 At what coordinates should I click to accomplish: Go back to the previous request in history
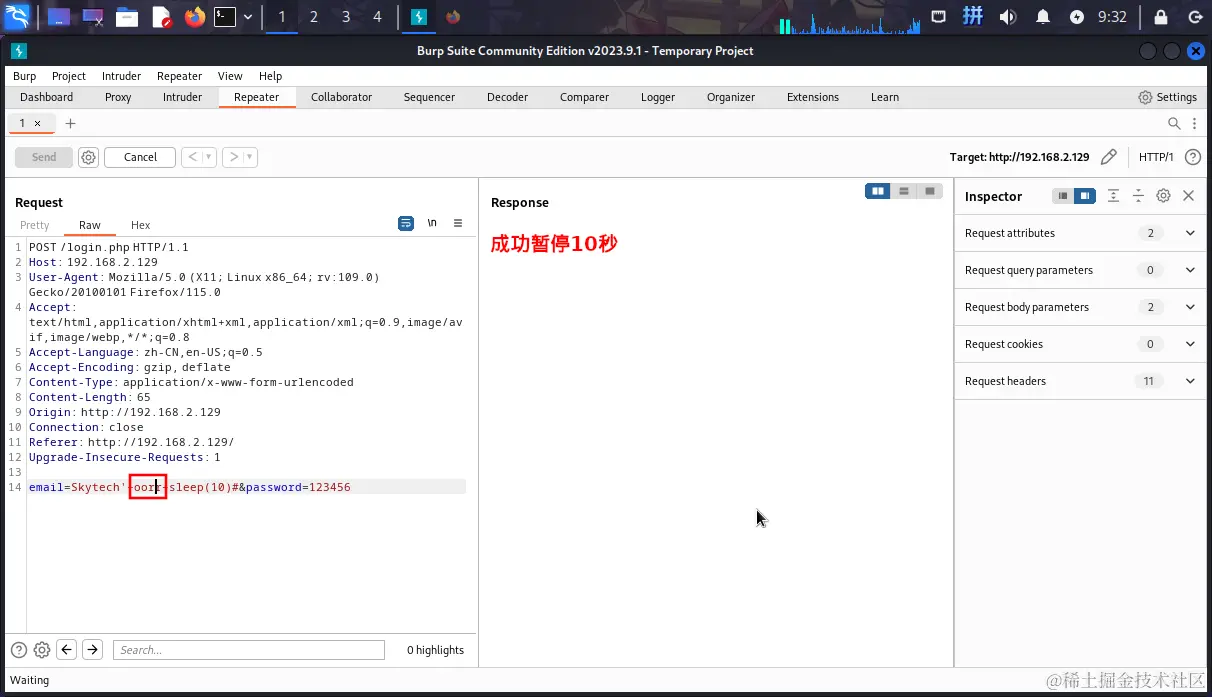pos(192,157)
